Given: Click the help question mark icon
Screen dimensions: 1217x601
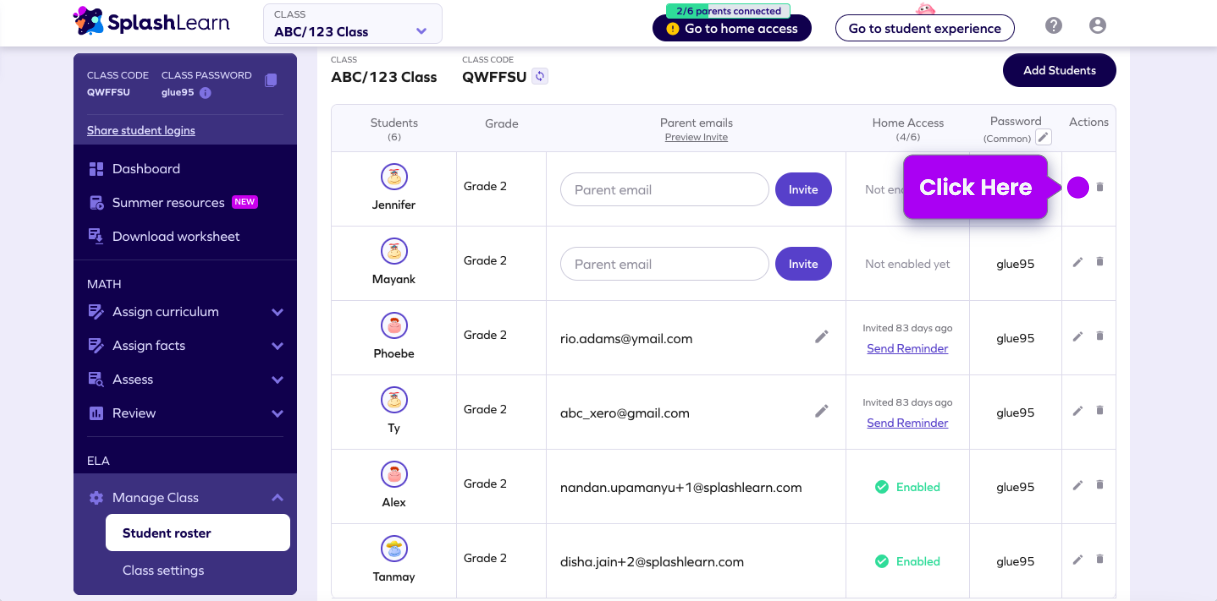Looking at the screenshot, I should pos(1053,26).
